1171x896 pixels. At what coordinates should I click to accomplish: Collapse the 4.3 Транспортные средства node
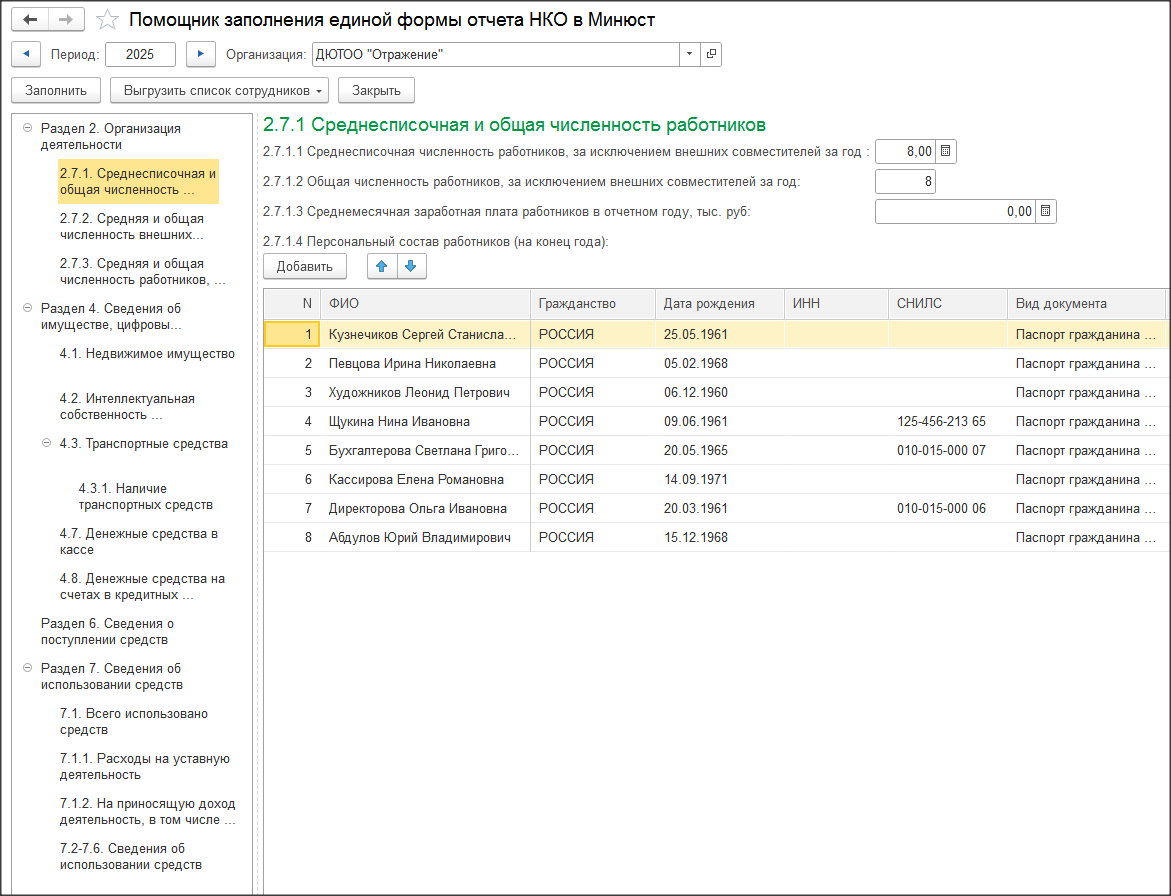(47, 443)
